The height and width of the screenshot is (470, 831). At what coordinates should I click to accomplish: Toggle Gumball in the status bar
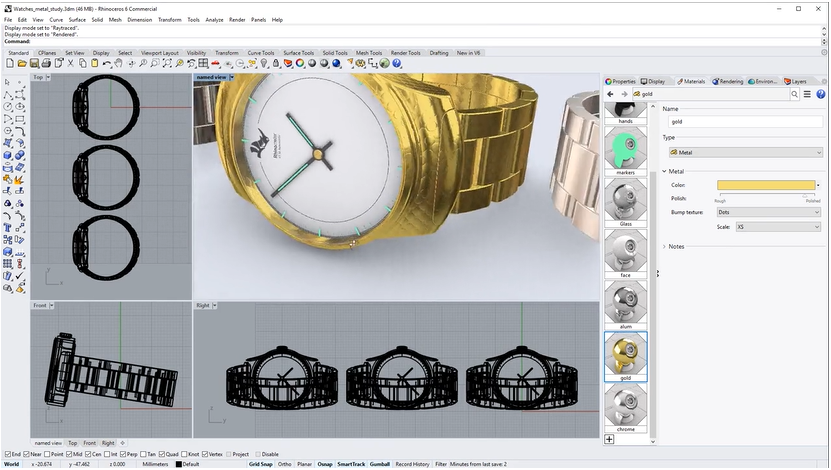[379, 465]
